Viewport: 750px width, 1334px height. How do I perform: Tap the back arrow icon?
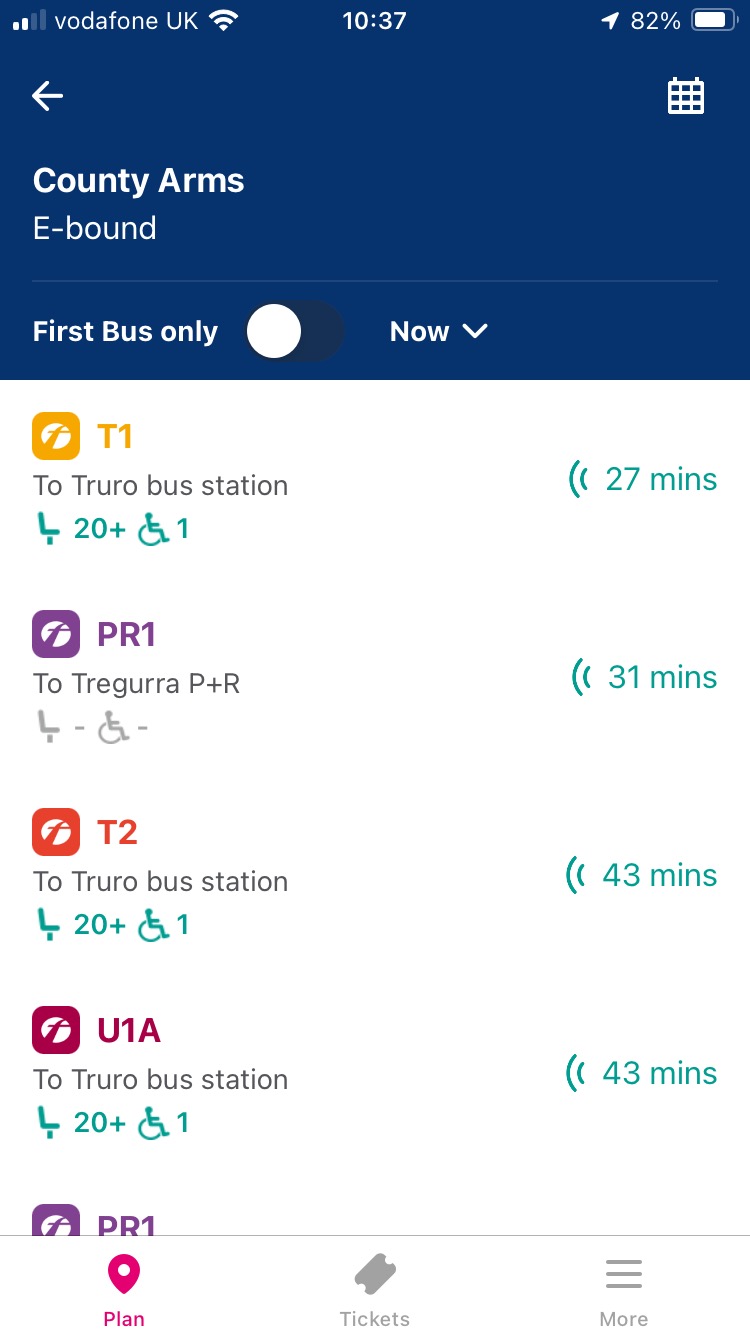tap(48, 96)
